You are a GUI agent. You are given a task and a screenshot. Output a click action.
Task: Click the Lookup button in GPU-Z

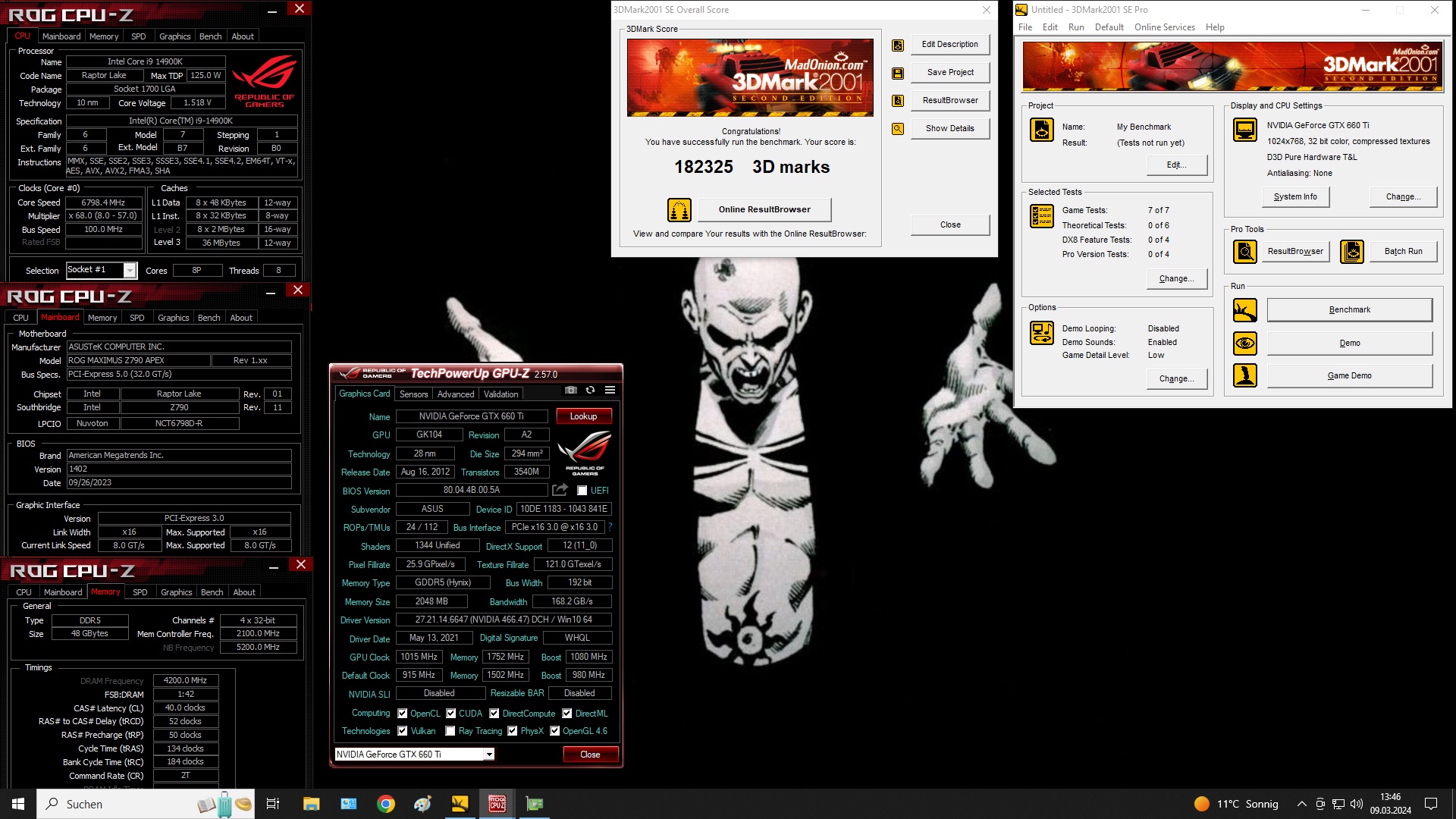pyautogui.click(x=583, y=416)
